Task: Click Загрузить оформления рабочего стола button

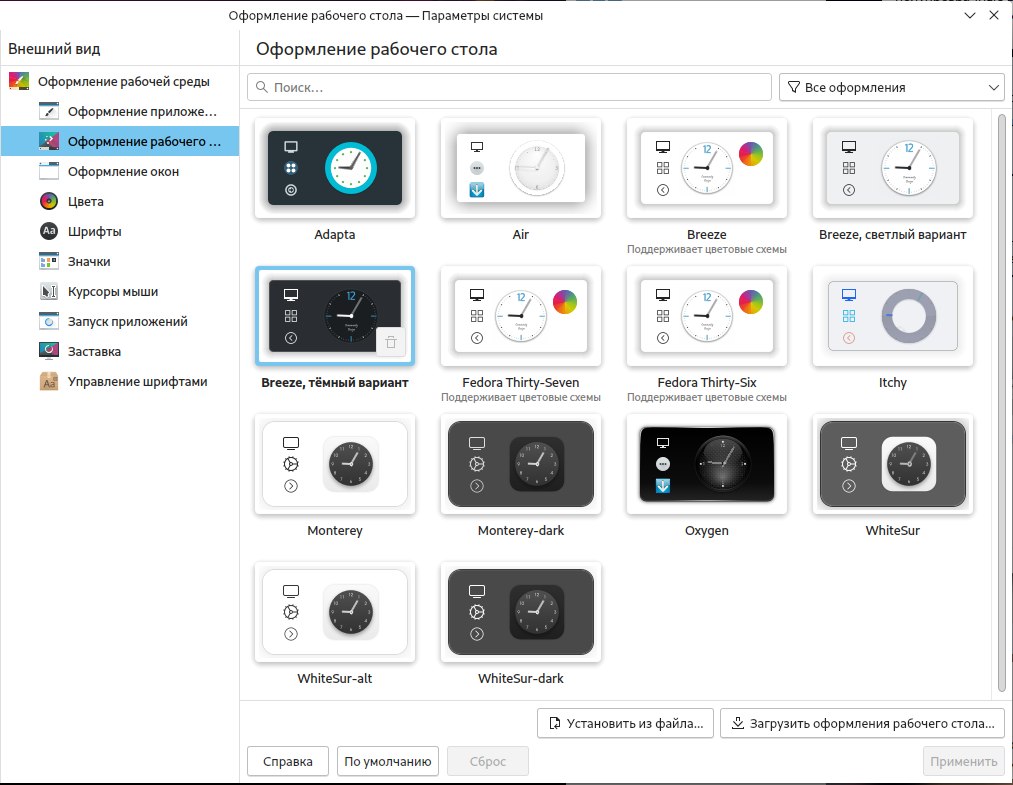Action: 862,723
